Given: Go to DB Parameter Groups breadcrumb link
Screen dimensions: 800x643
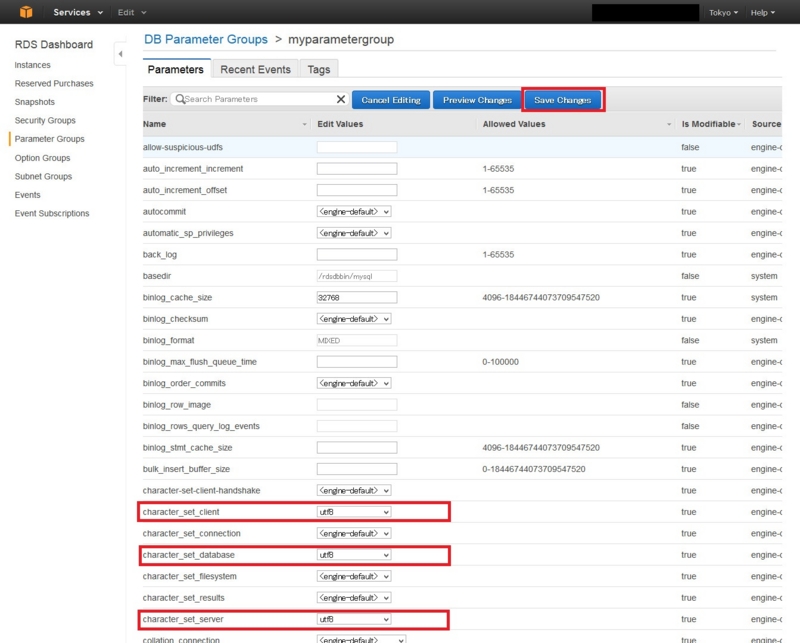Looking at the screenshot, I should 206,39.
